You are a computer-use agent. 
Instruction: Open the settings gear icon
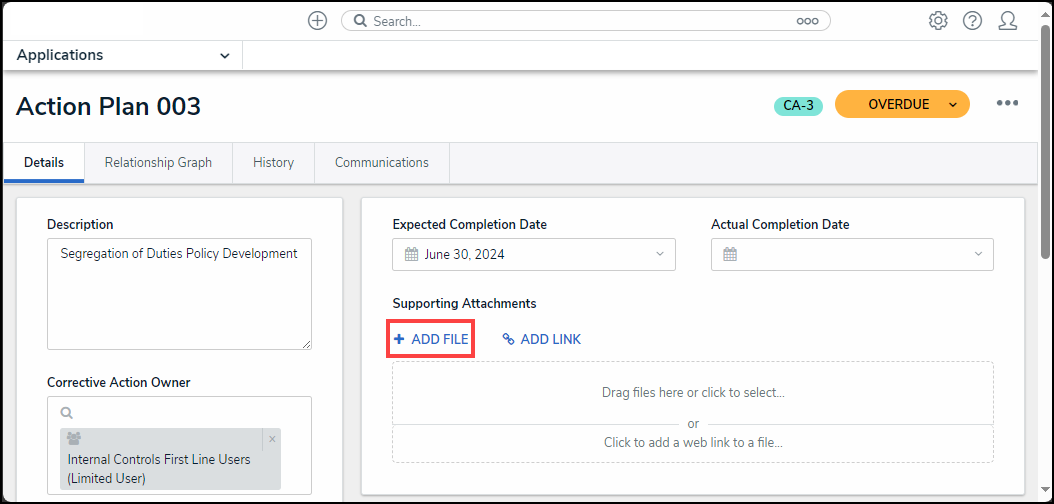(x=938, y=21)
